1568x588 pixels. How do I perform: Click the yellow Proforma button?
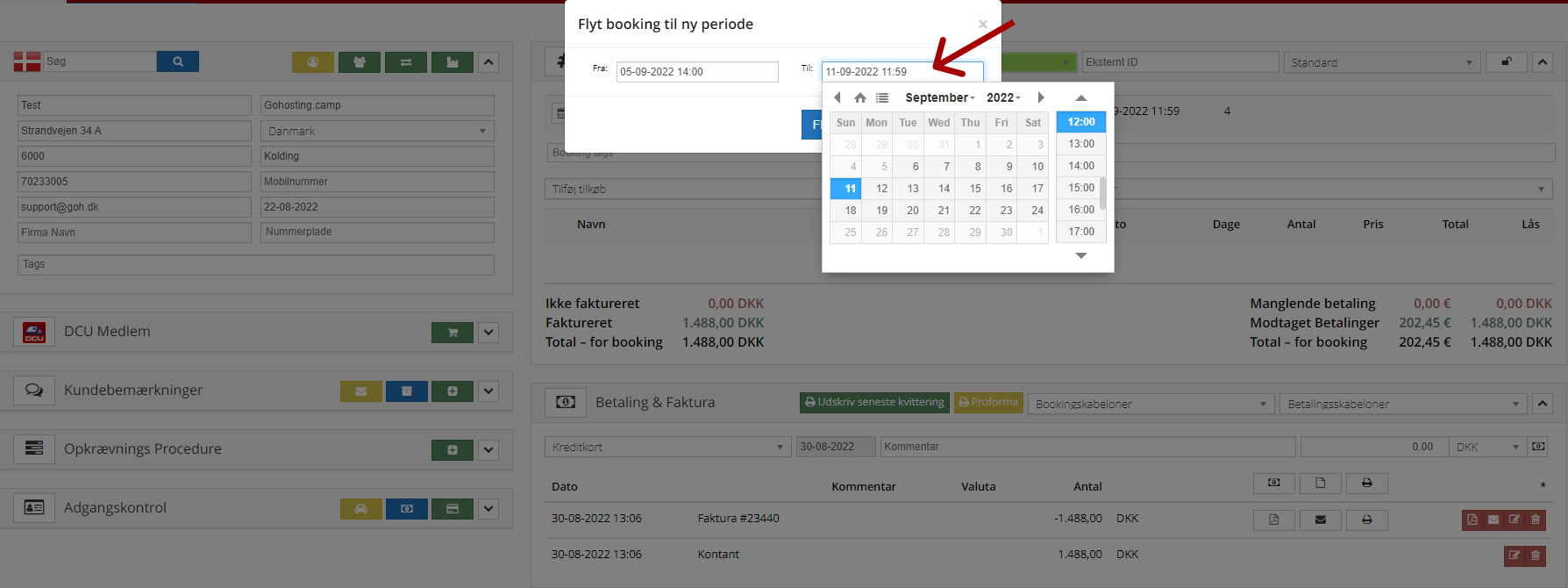coord(988,403)
